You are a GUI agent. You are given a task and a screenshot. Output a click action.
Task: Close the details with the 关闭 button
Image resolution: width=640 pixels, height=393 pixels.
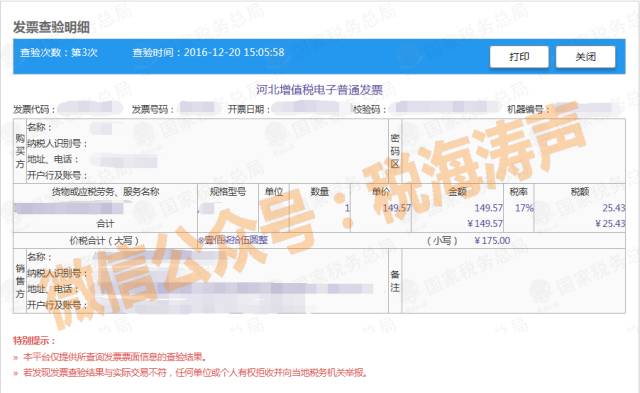pyautogui.click(x=585, y=57)
